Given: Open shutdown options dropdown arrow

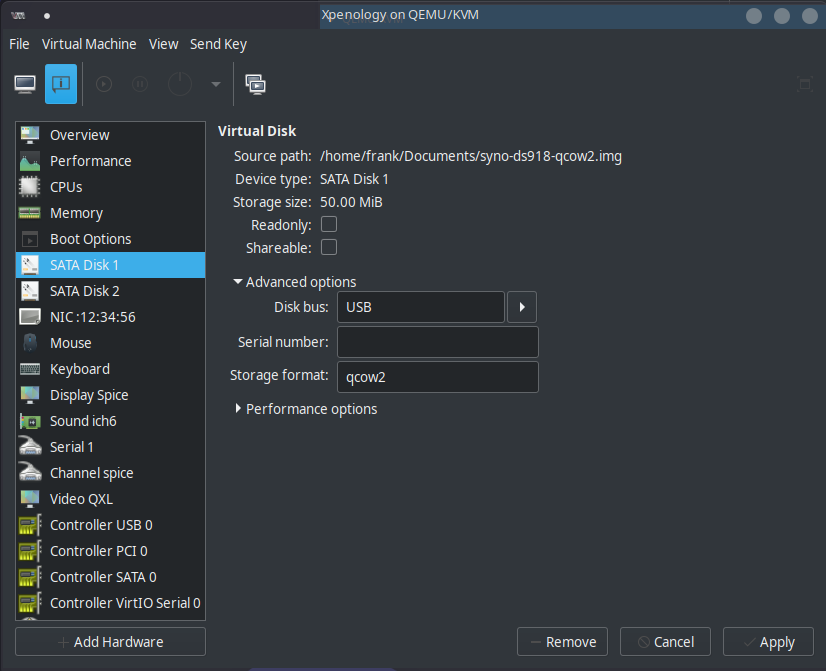Looking at the screenshot, I should tap(216, 84).
